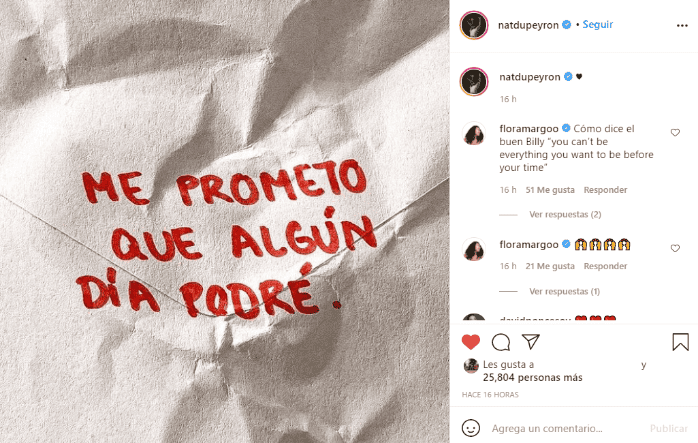Reply to floramargoo's emoji comment

(605, 266)
